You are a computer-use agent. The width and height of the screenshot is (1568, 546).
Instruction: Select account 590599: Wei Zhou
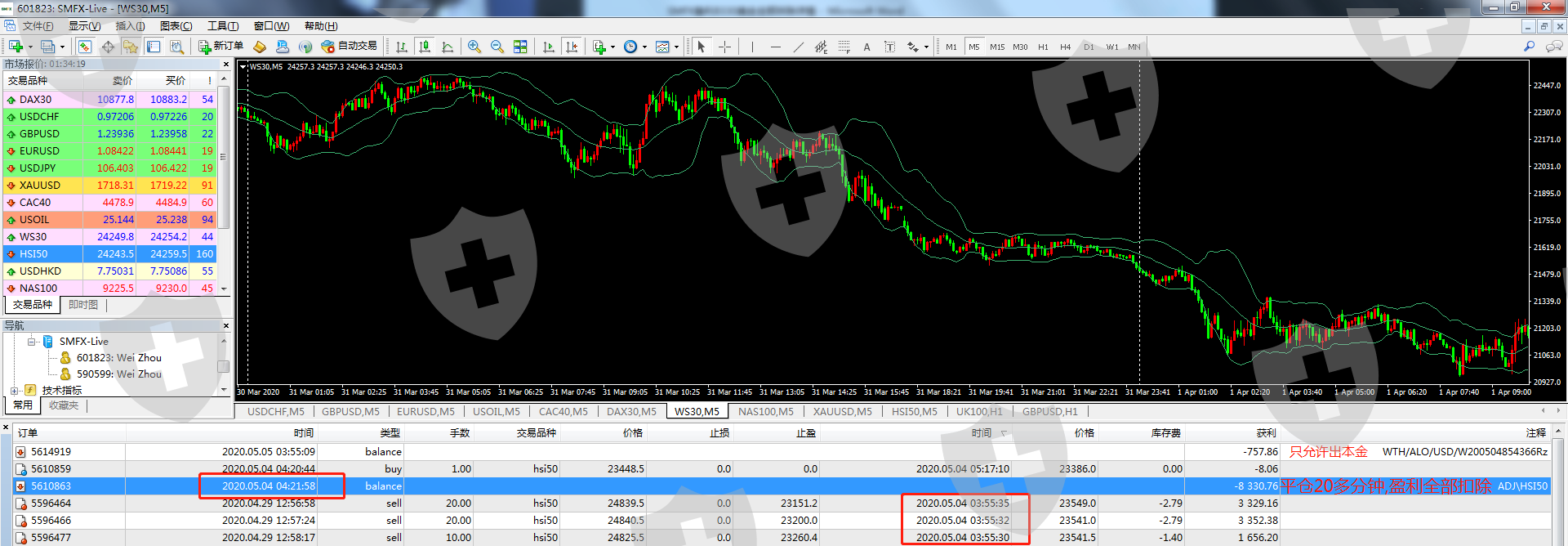click(x=118, y=374)
